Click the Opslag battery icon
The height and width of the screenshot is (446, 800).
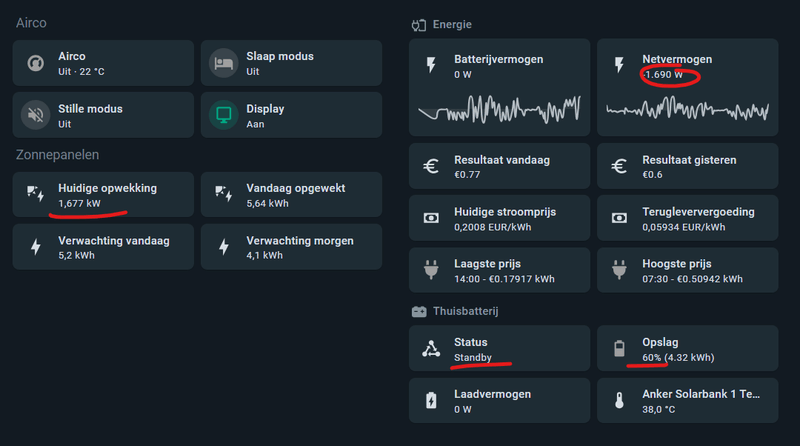pyautogui.click(x=619, y=349)
